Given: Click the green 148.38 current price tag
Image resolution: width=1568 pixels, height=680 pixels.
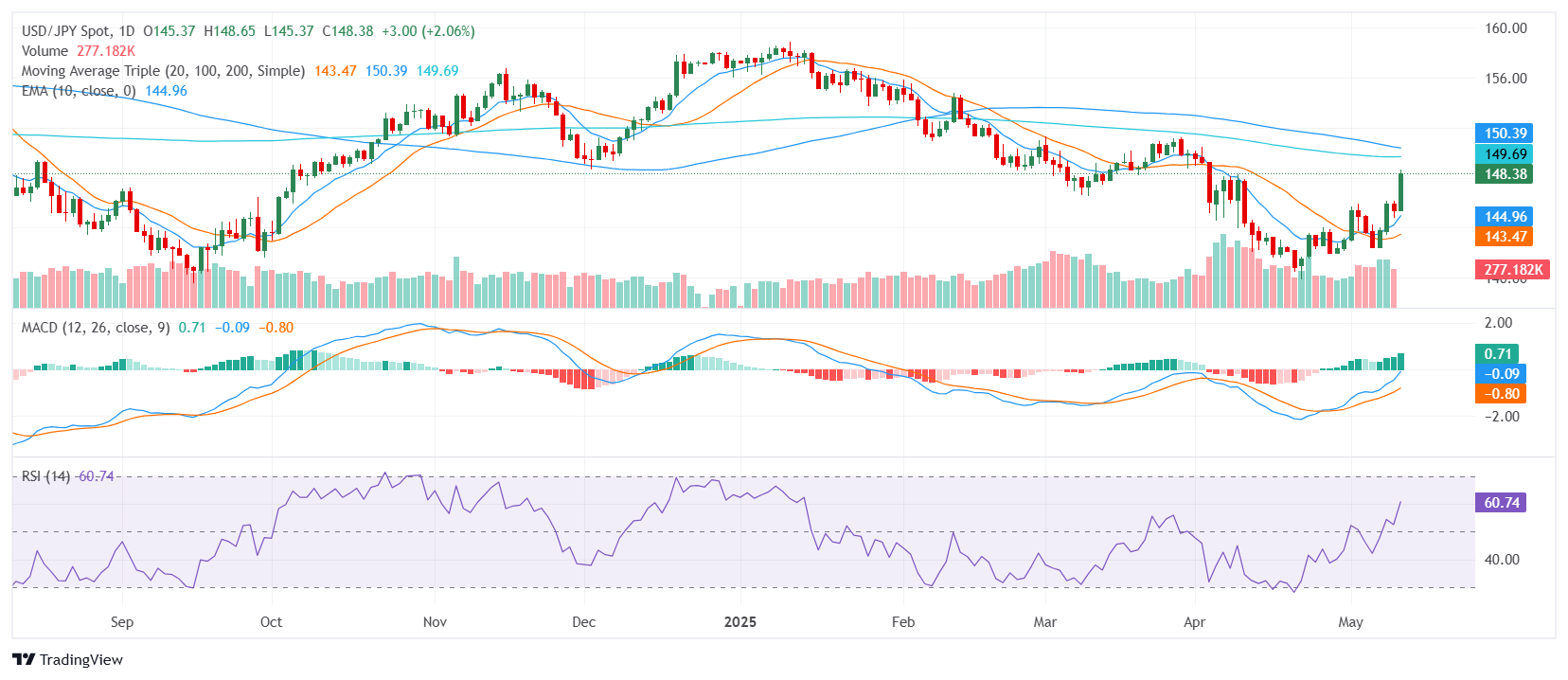Looking at the screenshot, I should (x=1504, y=174).
